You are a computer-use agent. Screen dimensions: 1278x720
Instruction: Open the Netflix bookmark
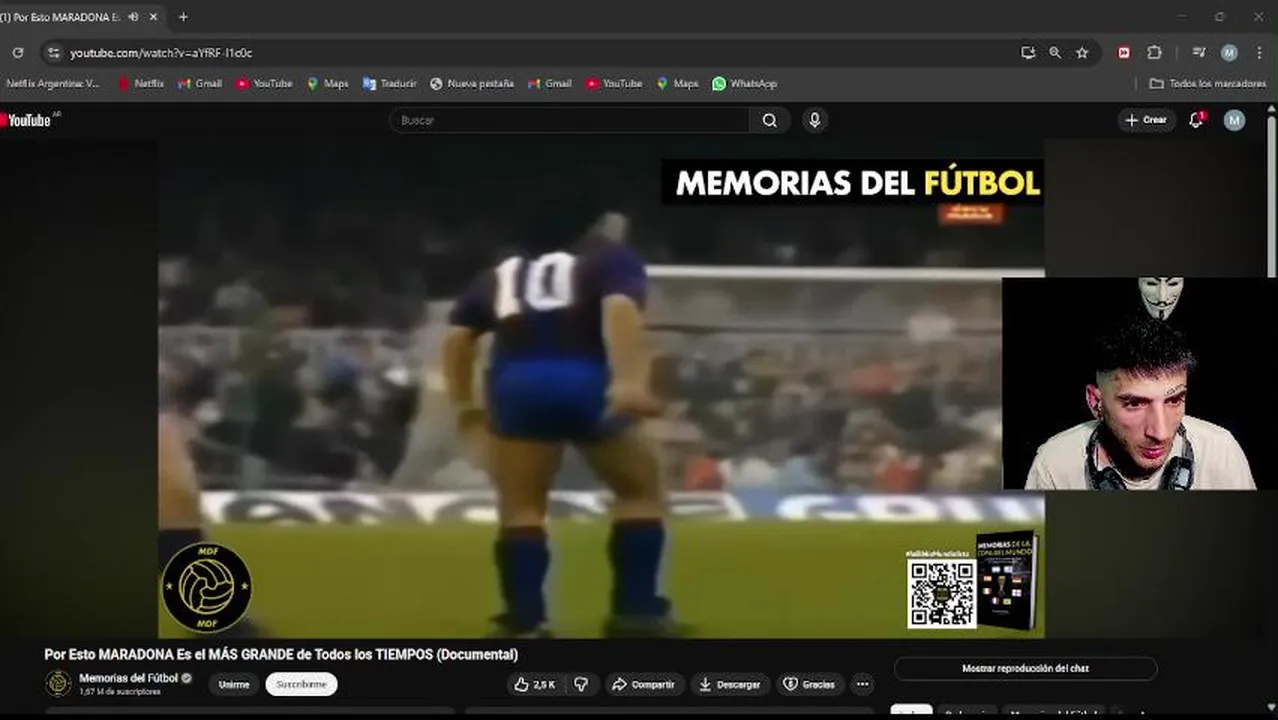click(x=141, y=84)
